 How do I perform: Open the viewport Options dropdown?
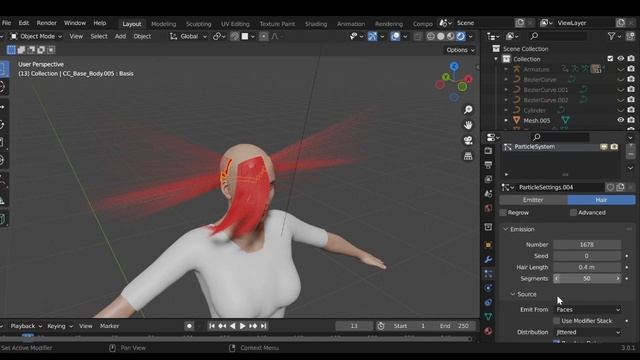pyautogui.click(x=460, y=50)
